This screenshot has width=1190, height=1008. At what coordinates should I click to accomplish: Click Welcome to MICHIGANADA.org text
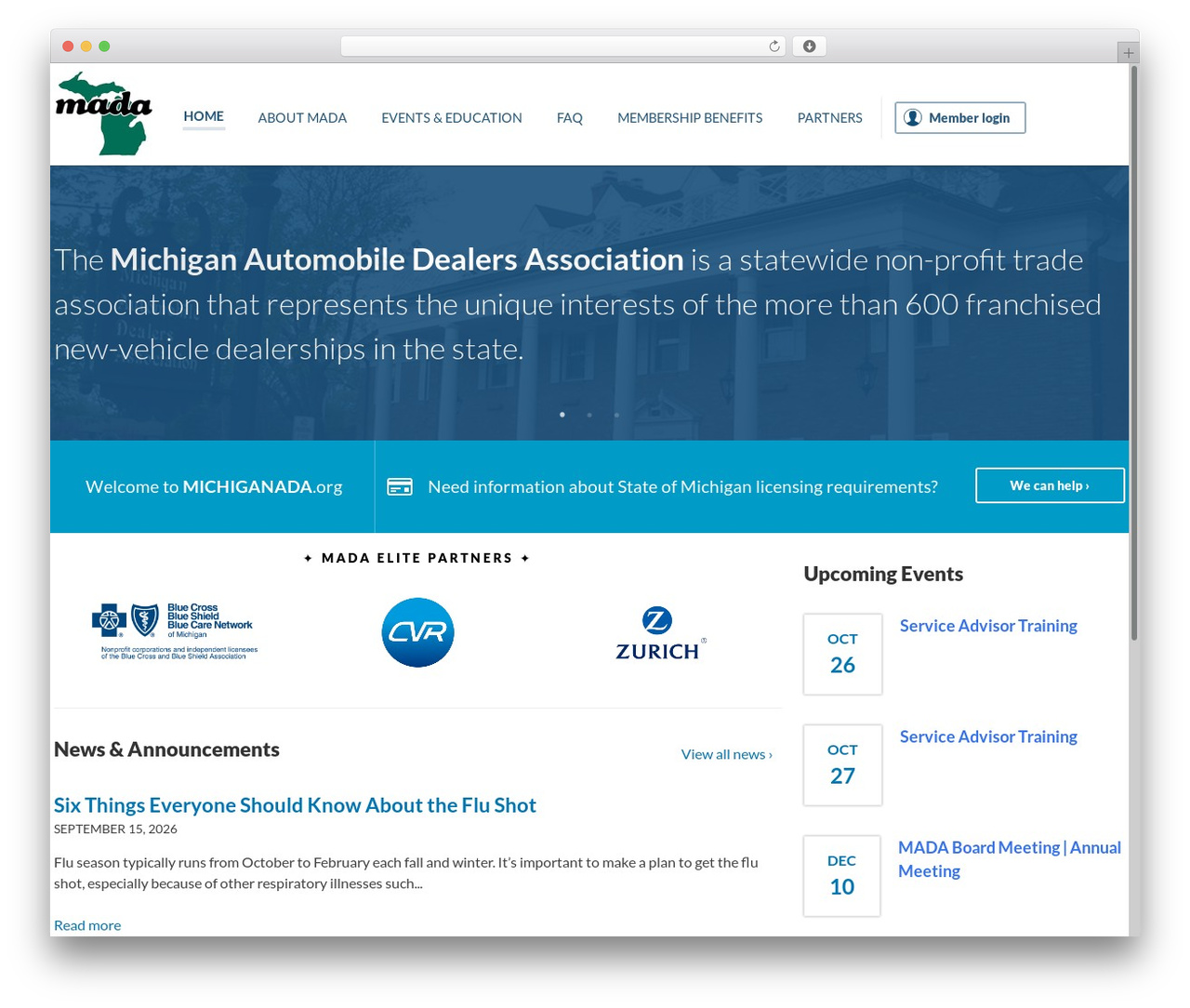click(214, 486)
